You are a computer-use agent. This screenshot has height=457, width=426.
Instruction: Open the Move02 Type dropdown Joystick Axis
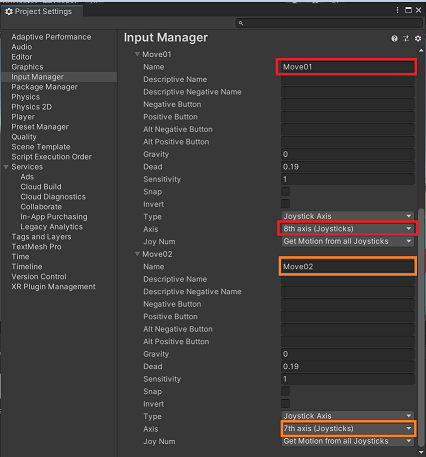348,416
